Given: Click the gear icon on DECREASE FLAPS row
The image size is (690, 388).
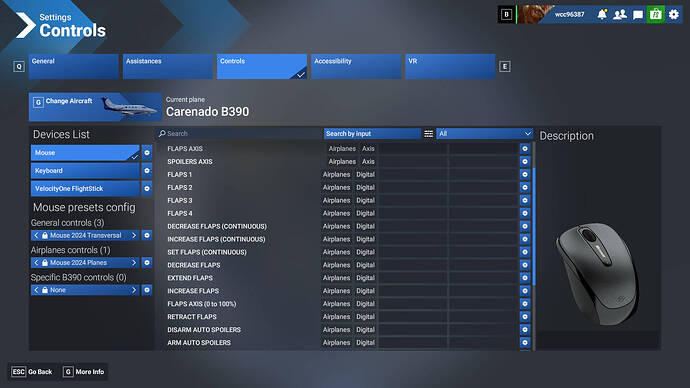Looking at the screenshot, I should [525, 265].
